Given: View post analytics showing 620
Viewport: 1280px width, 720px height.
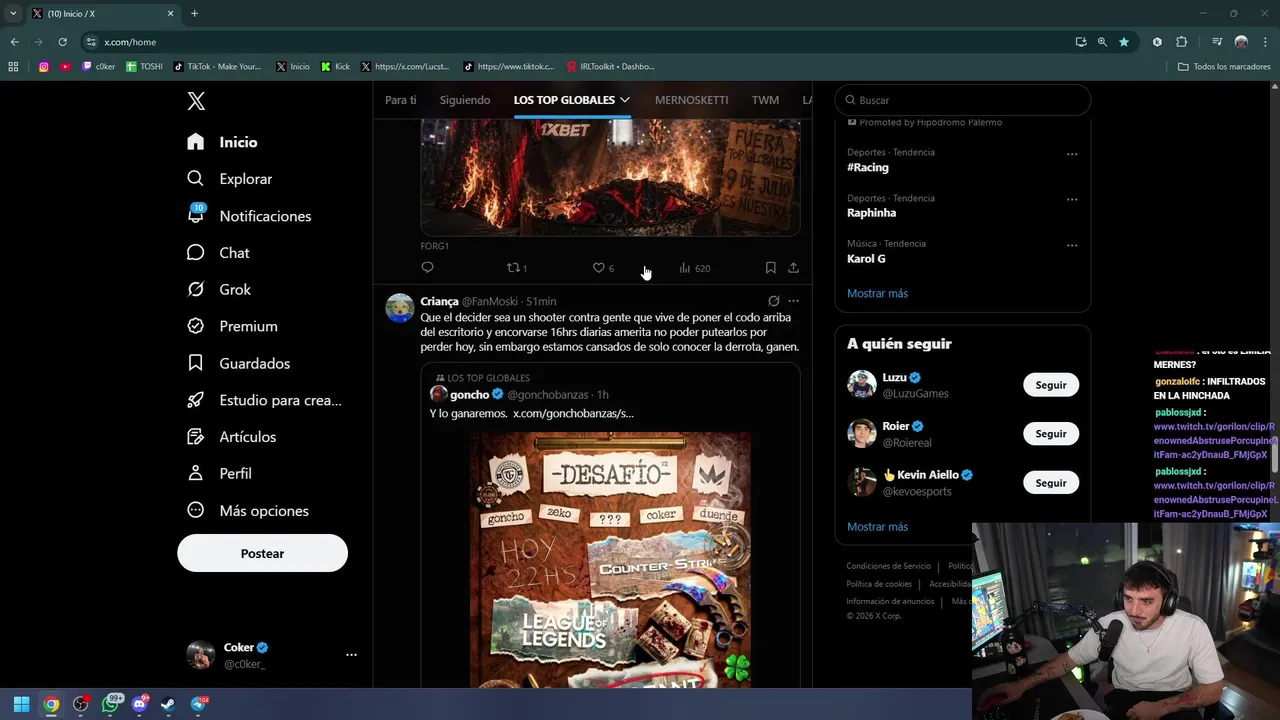Looking at the screenshot, I should 694,267.
